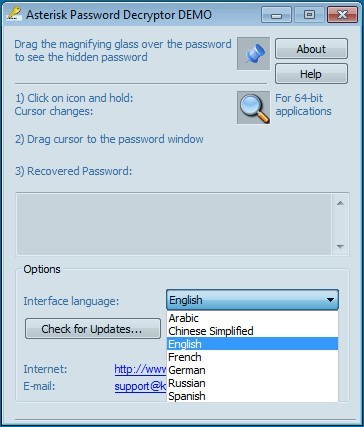Open the Help button
The height and width of the screenshot is (427, 364).
point(311,74)
